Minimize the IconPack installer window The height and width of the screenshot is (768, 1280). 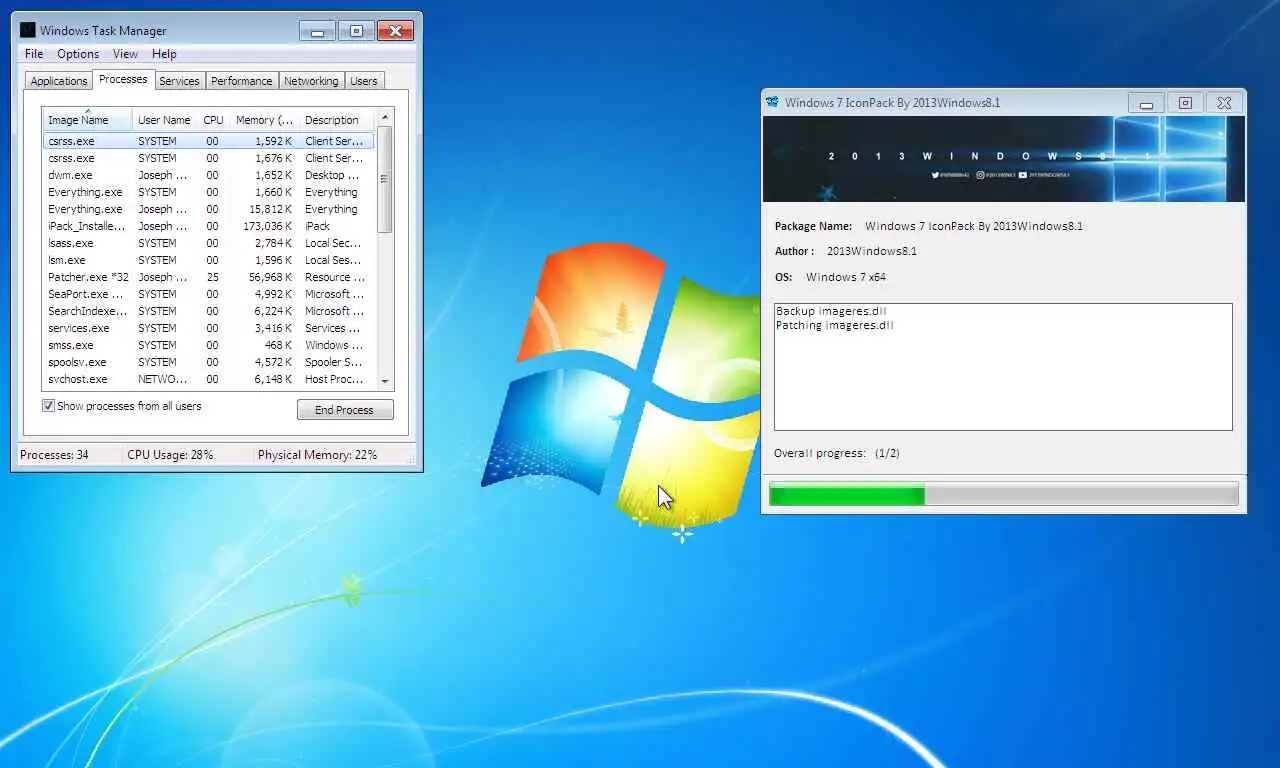pos(1146,103)
